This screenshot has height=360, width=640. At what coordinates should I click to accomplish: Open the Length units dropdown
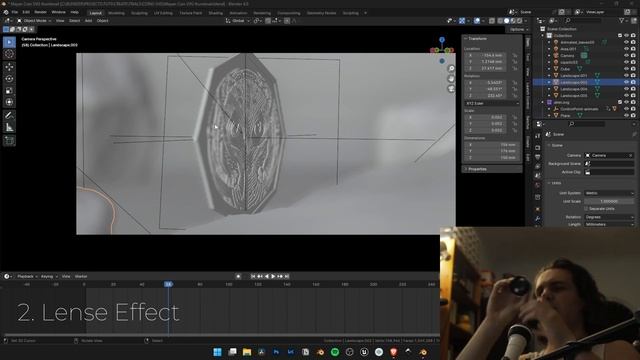click(x=609, y=224)
